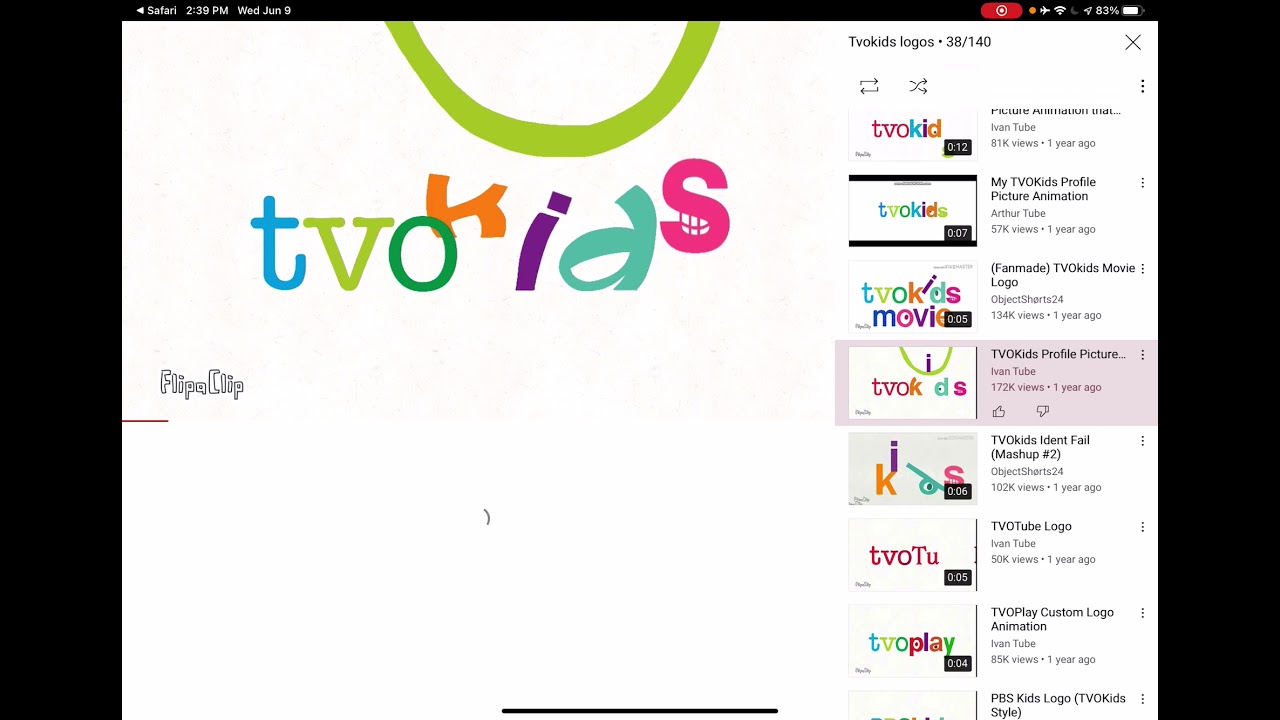The width and height of the screenshot is (1280, 720).
Task: Open the TVOTube Logo title
Action: pyautogui.click(x=1031, y=526)
